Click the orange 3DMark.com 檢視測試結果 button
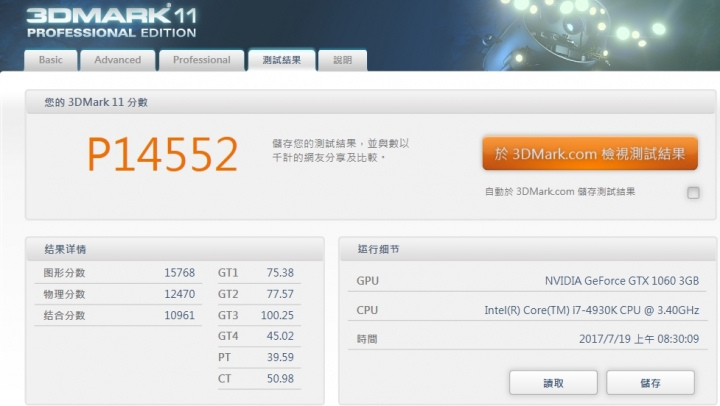The width and height of the screenshot is (720, 406). coord(590,153)
